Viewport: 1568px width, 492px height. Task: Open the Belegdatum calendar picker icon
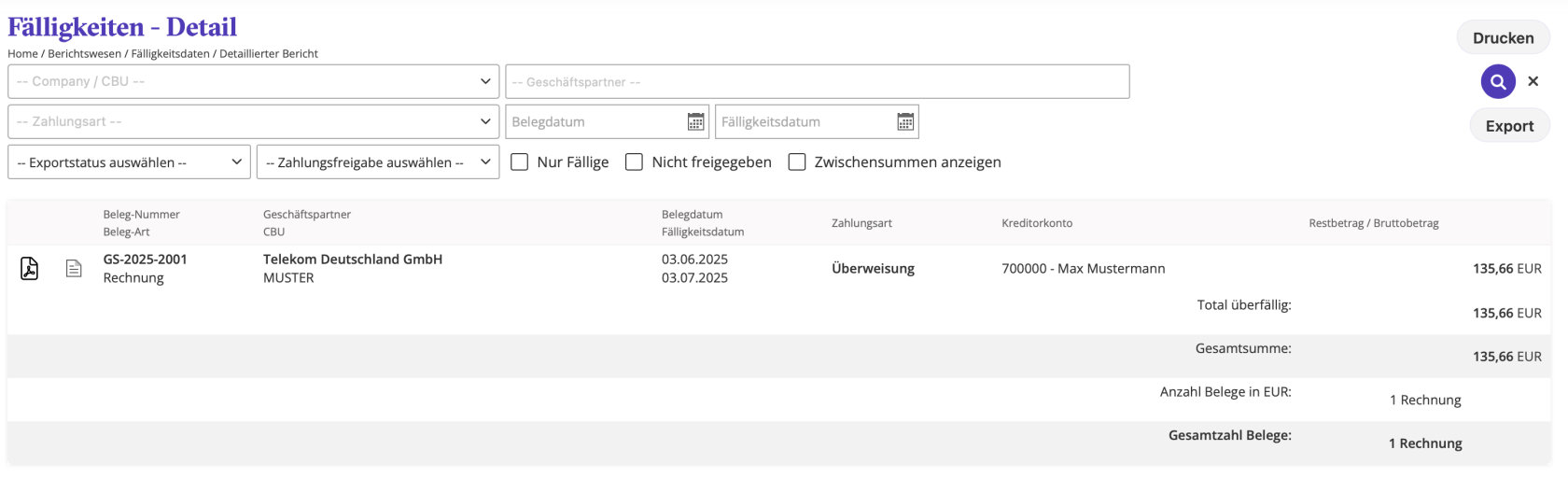(695, 122)
